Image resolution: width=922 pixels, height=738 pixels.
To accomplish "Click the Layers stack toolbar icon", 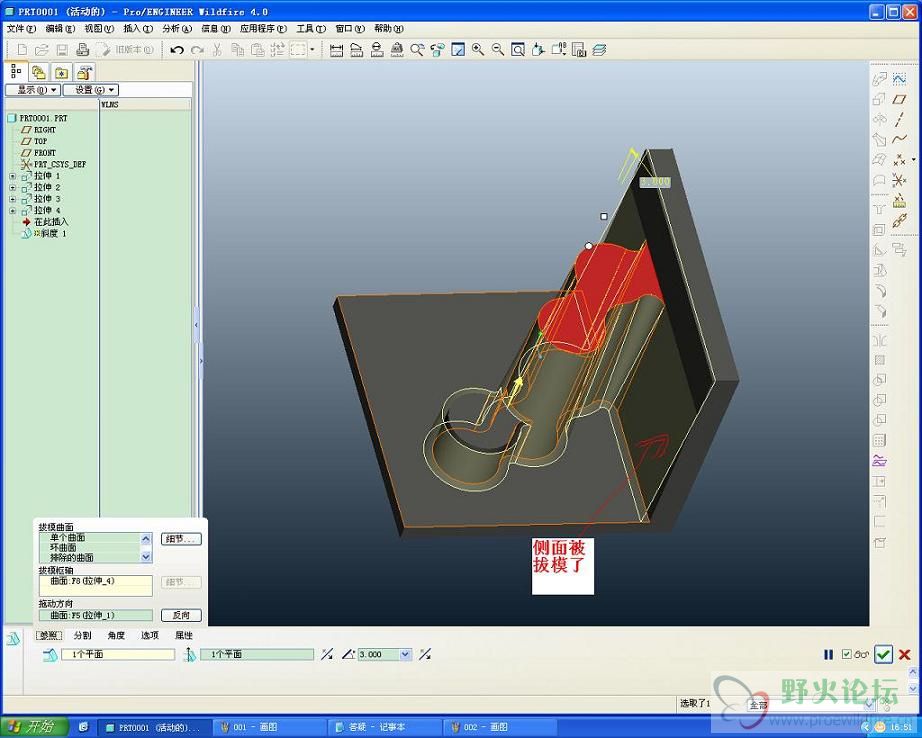I will pyautogui.click(x=599, y=50).
